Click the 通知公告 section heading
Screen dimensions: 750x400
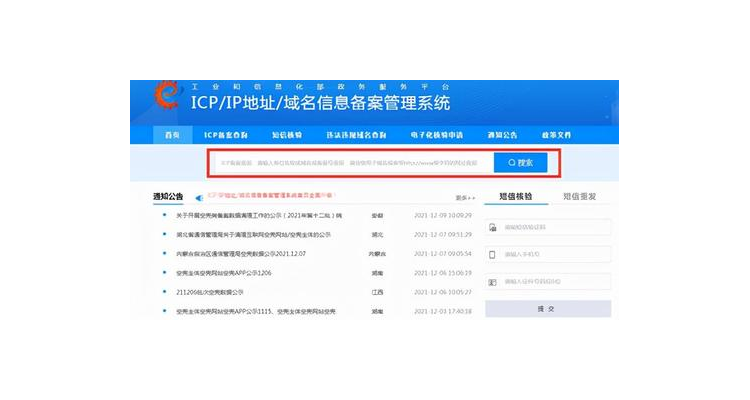pyautogui.click(x=168, y=196)
